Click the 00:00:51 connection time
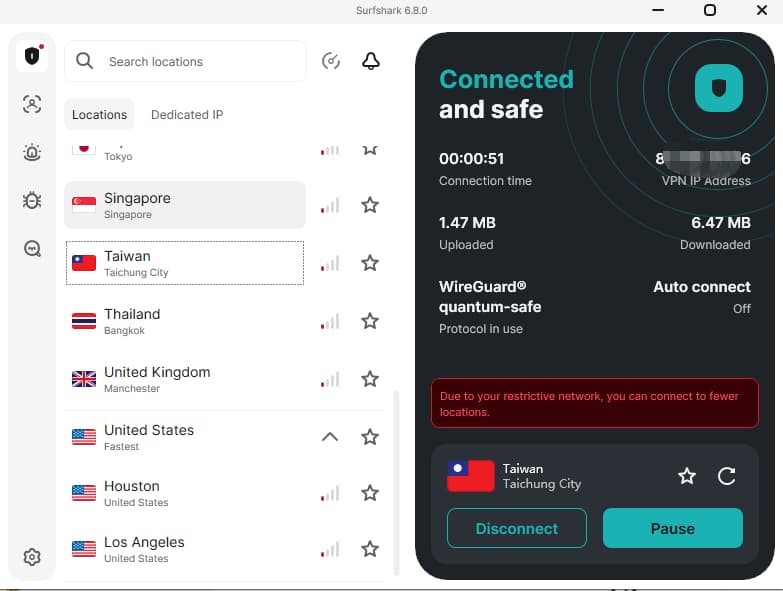 point(471,158)
